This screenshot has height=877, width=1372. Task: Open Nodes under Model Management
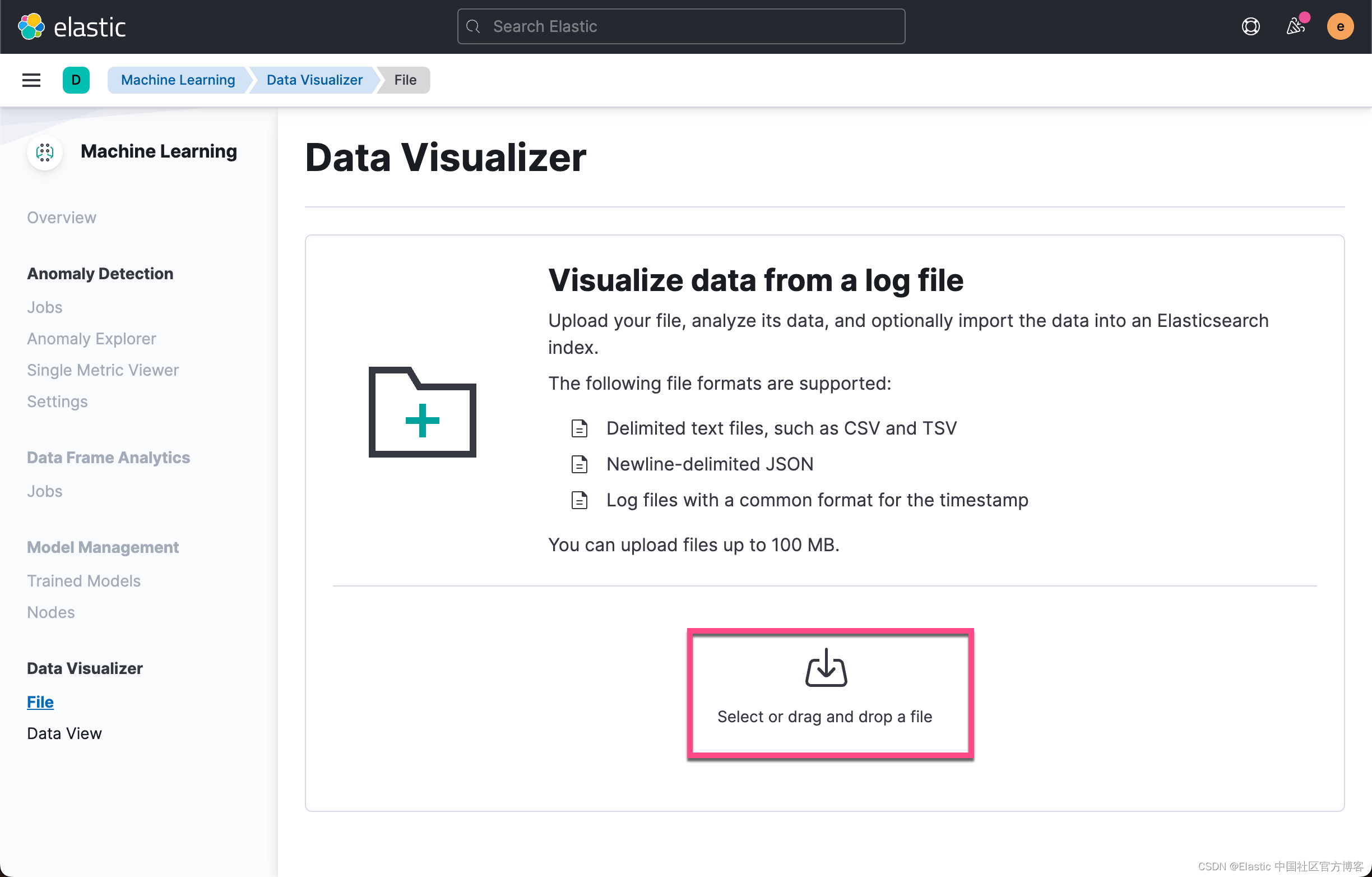click(50, 612)
